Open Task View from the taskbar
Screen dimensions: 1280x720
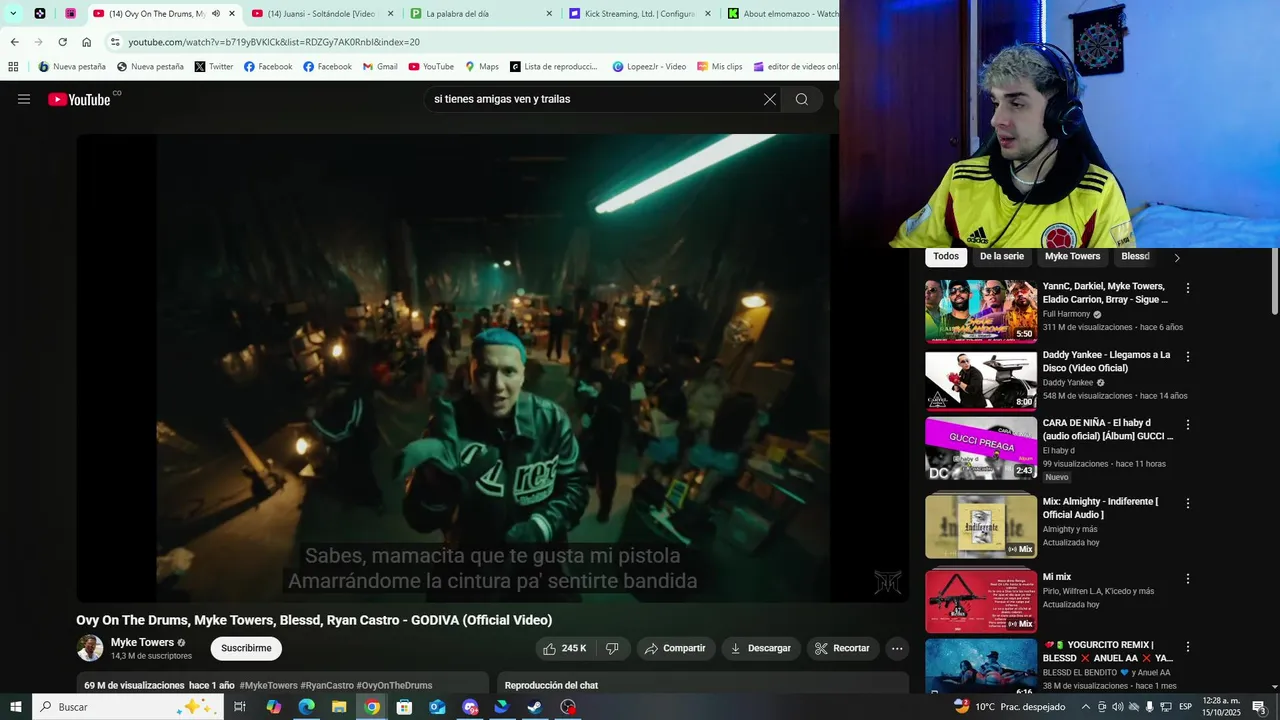coord(240,707)
